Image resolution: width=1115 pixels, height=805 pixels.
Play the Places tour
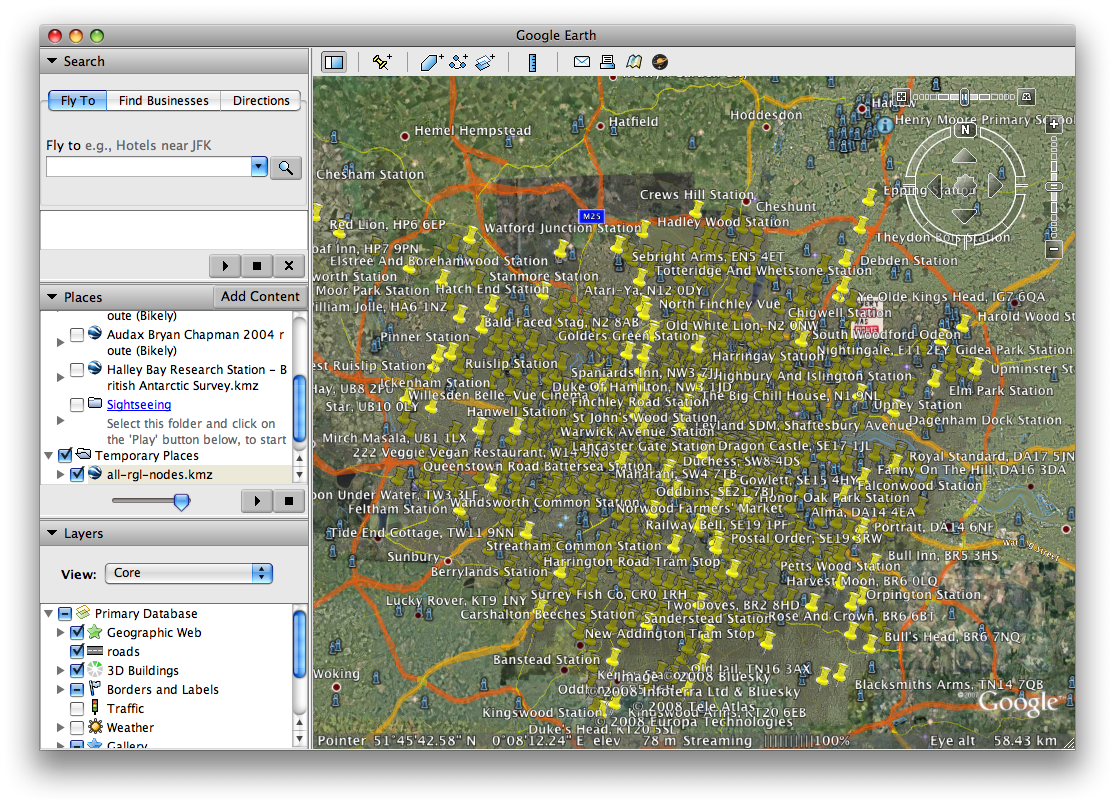(x=257, y=501)
